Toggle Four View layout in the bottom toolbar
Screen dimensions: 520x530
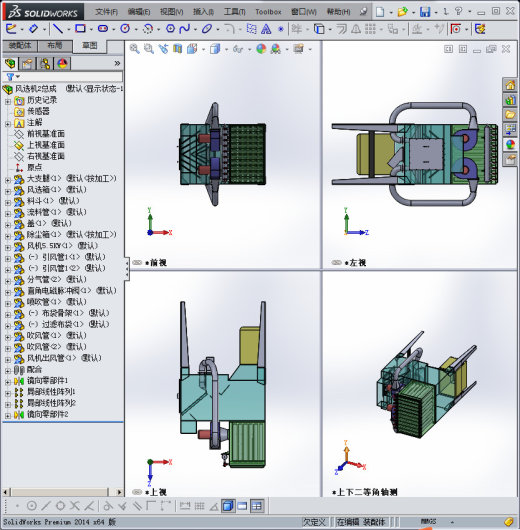tap(257, 506)
